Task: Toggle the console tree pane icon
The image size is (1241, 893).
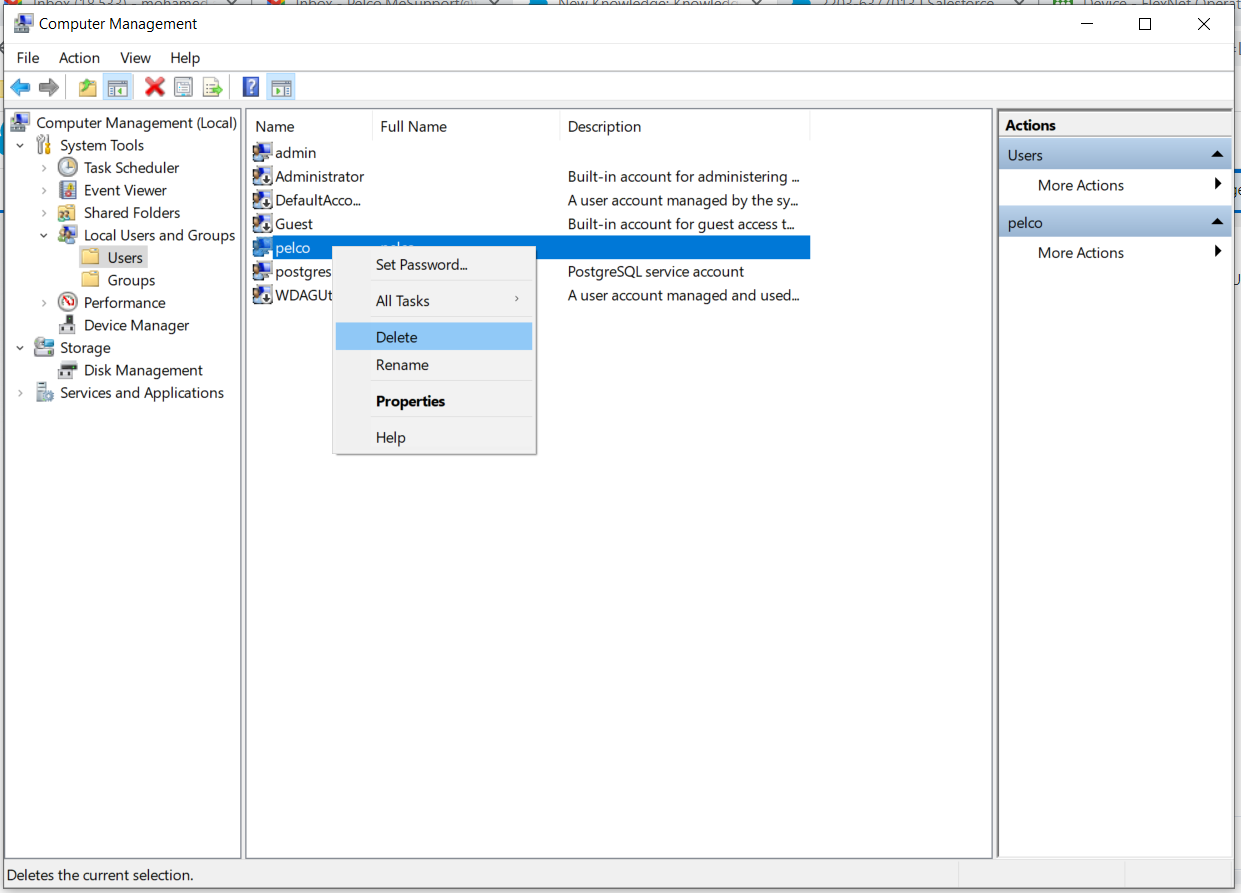Action: pyautogui.click(x=117, y=87)
